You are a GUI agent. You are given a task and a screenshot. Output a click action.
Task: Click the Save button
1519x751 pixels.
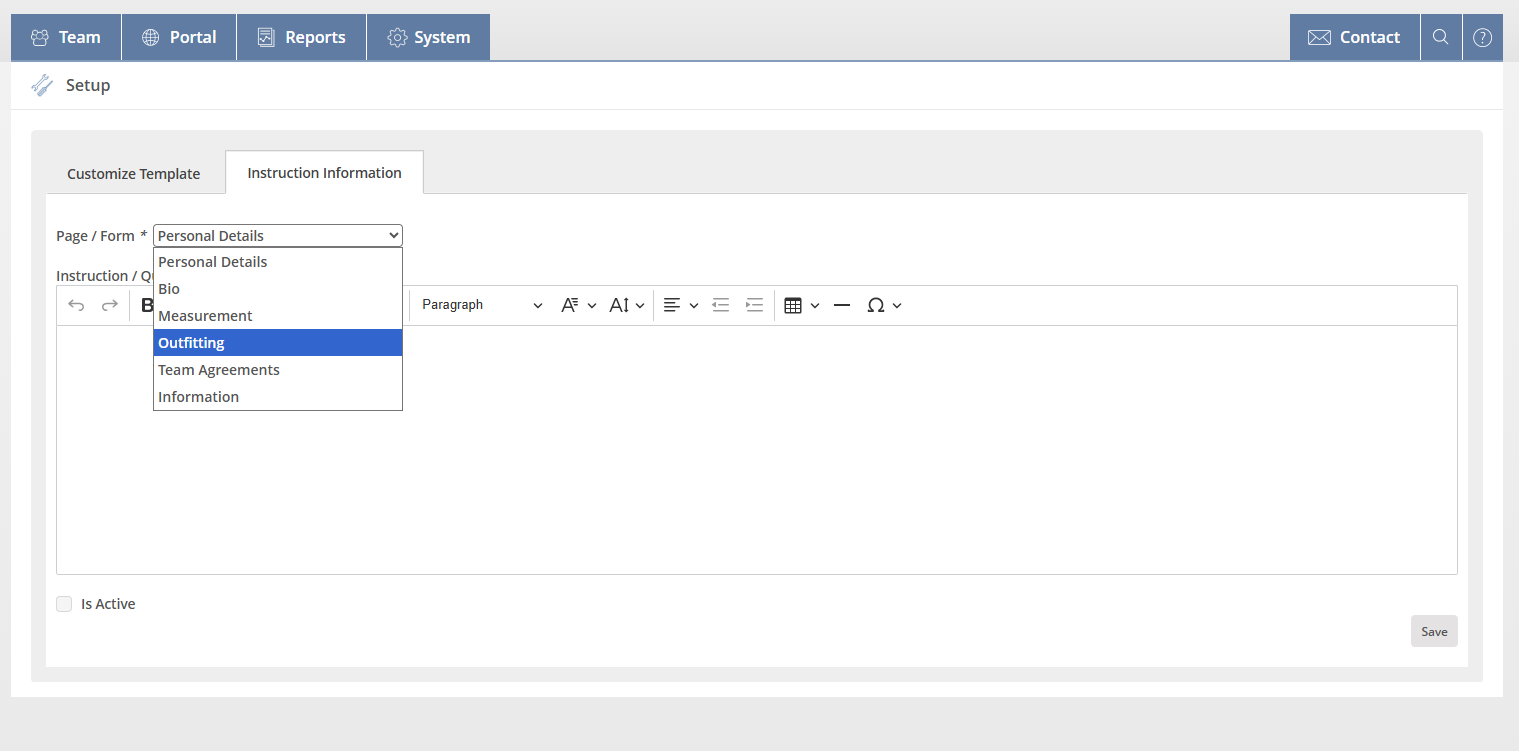(1433, 631)
